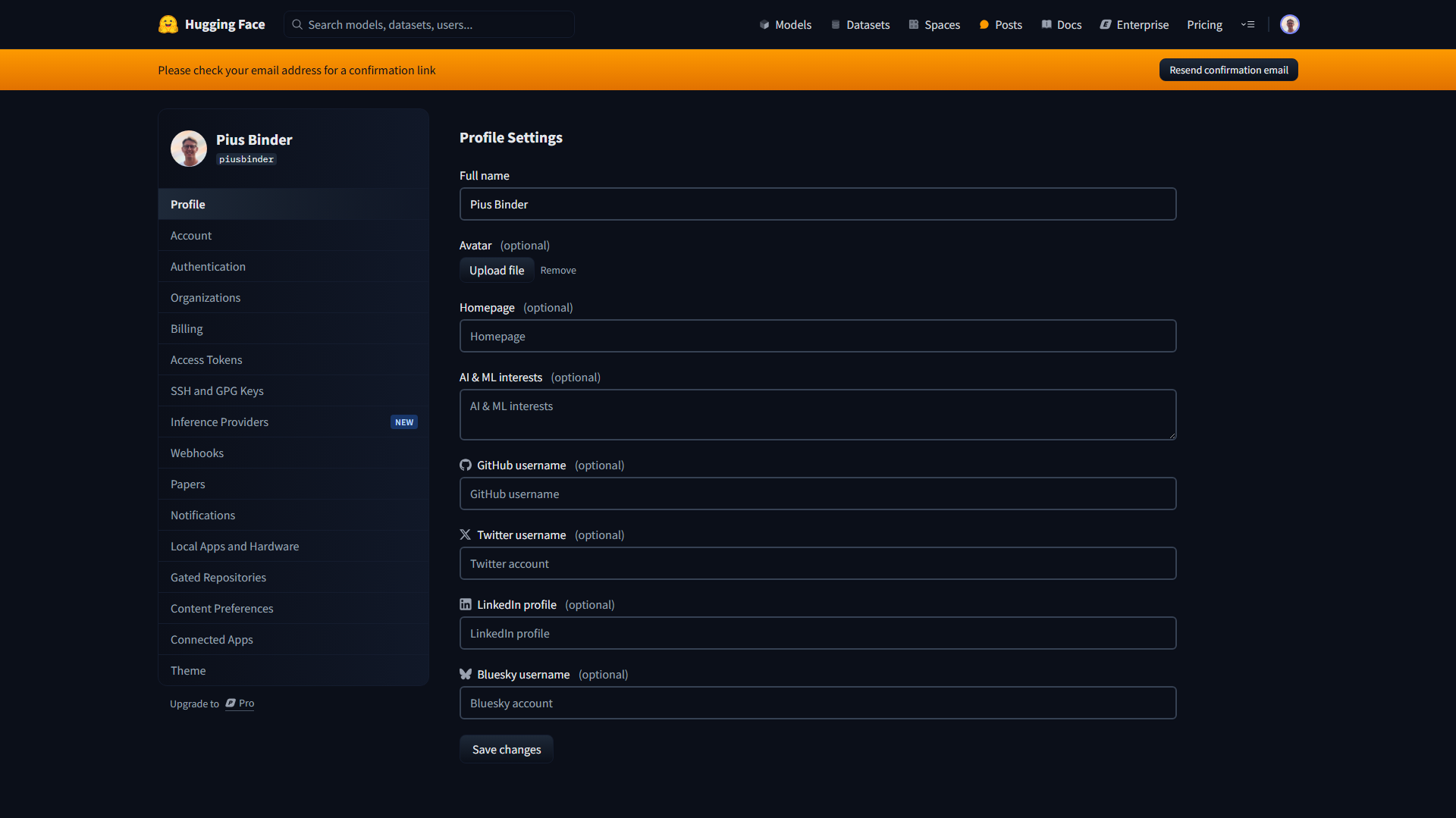Open the user avatar menu in navbar
Viewport: 1456px width, 818px height.
(1289, 24)
